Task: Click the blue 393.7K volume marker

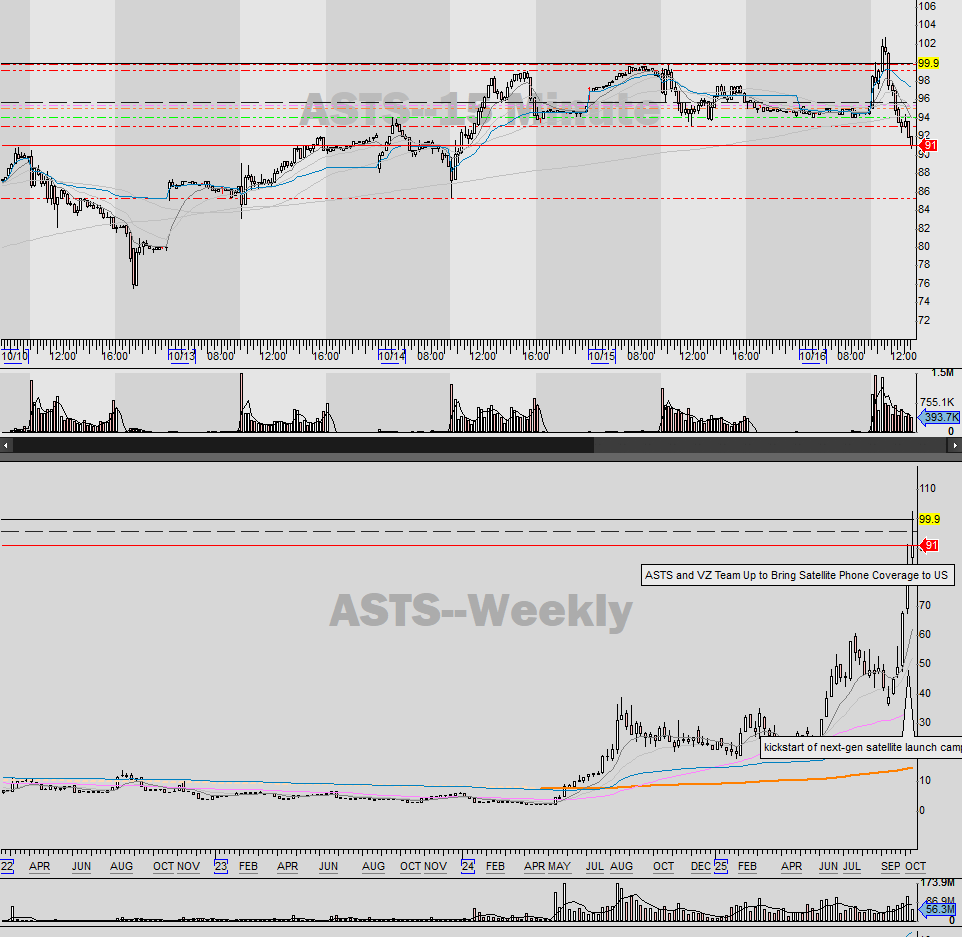Action: click(939, 417)
